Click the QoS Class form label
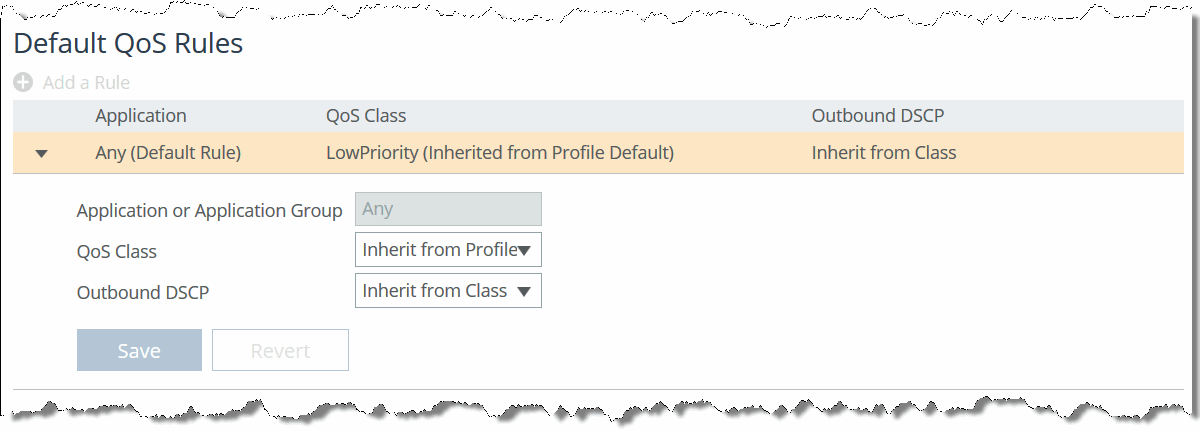1200x431 pixels. tap(117, 252)
